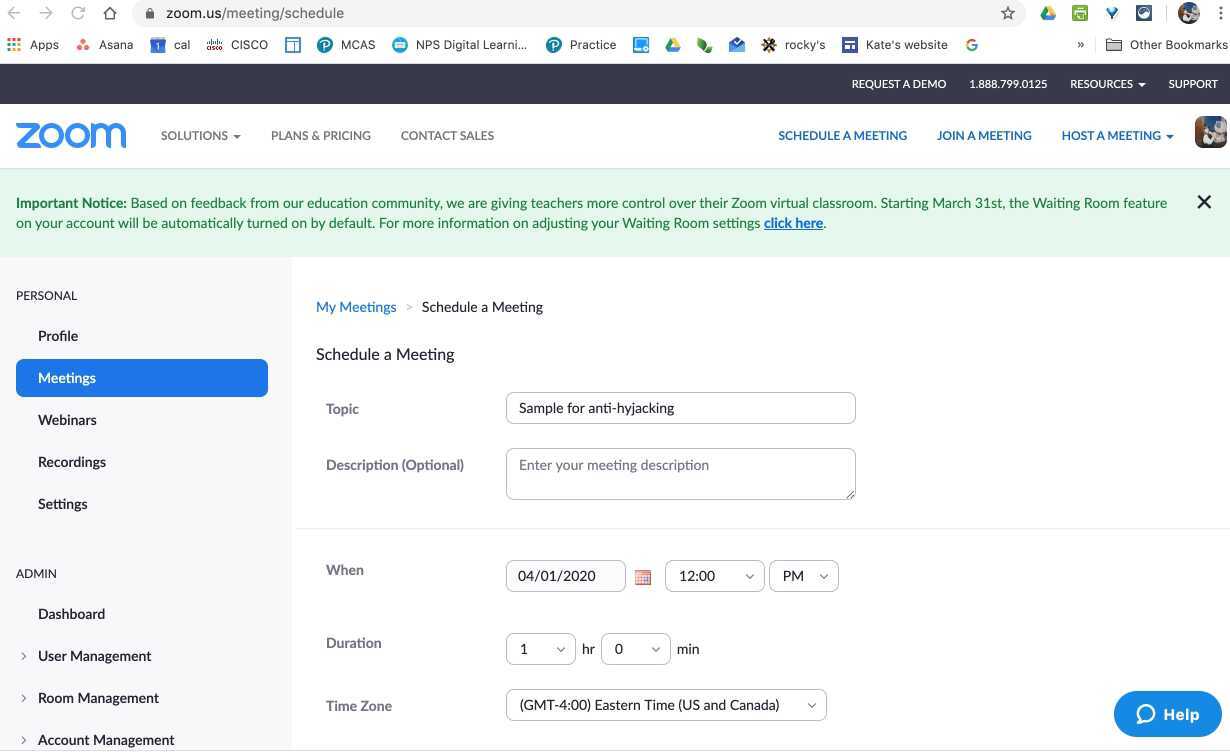This screenshot has height=752, width=1230.
Task: Expand Room Management in the sidebar
Action: pos(98,698)
